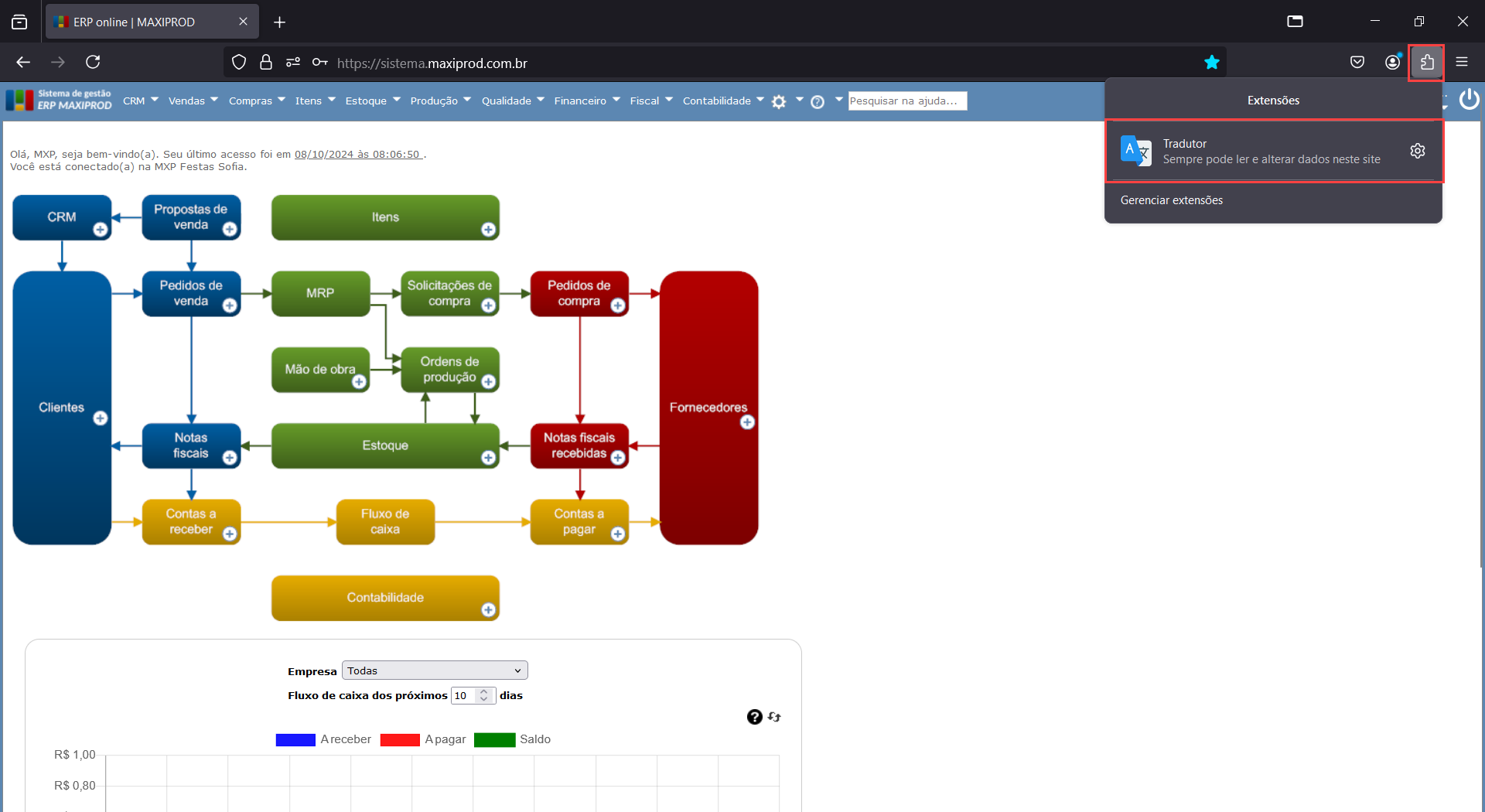This screenshot has width=1485, height=812.
Task: Click the Estoque box plus icon
Action: pos(488,458)
